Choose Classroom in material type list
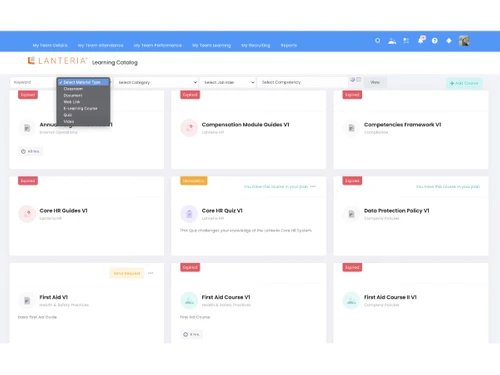Image resolution: width=500 pixels, height=375 pixels. [x=83, y=89]
